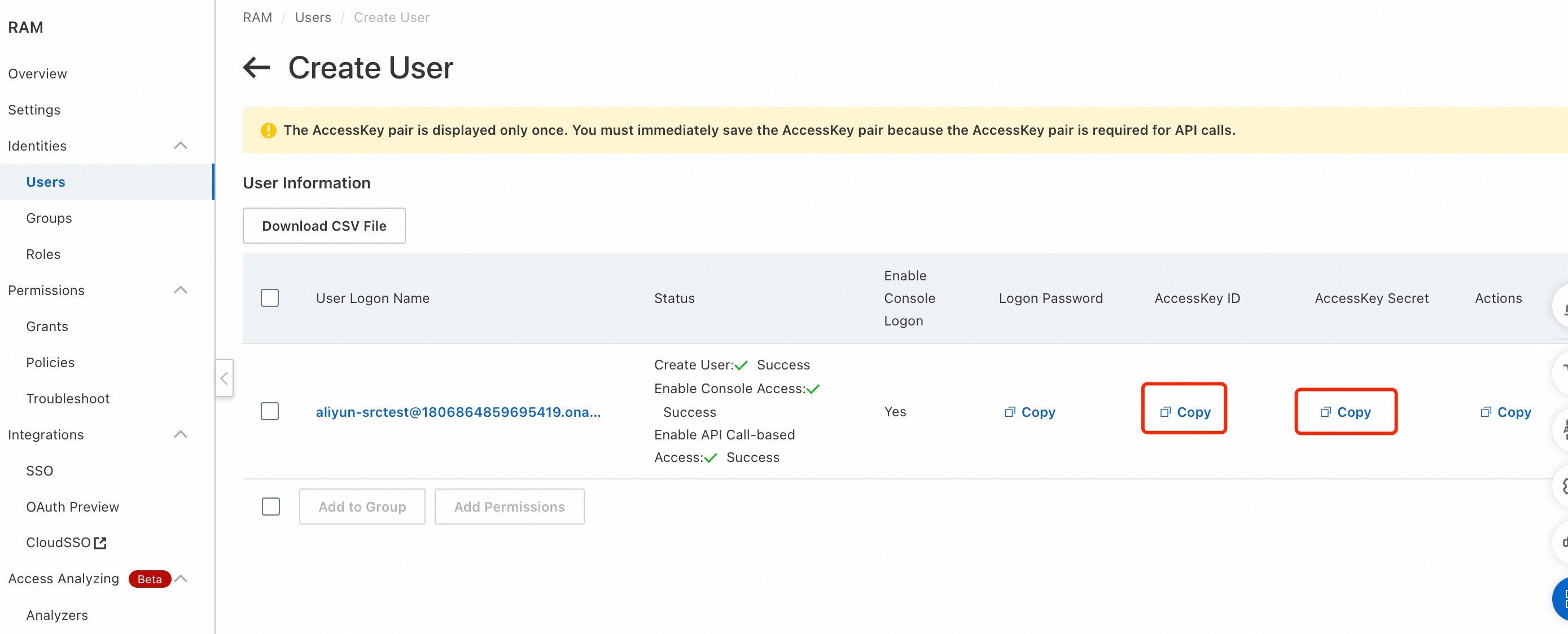Click the Add to Group button
This screenshot has width=1568, height=634.
coord(362,506)
